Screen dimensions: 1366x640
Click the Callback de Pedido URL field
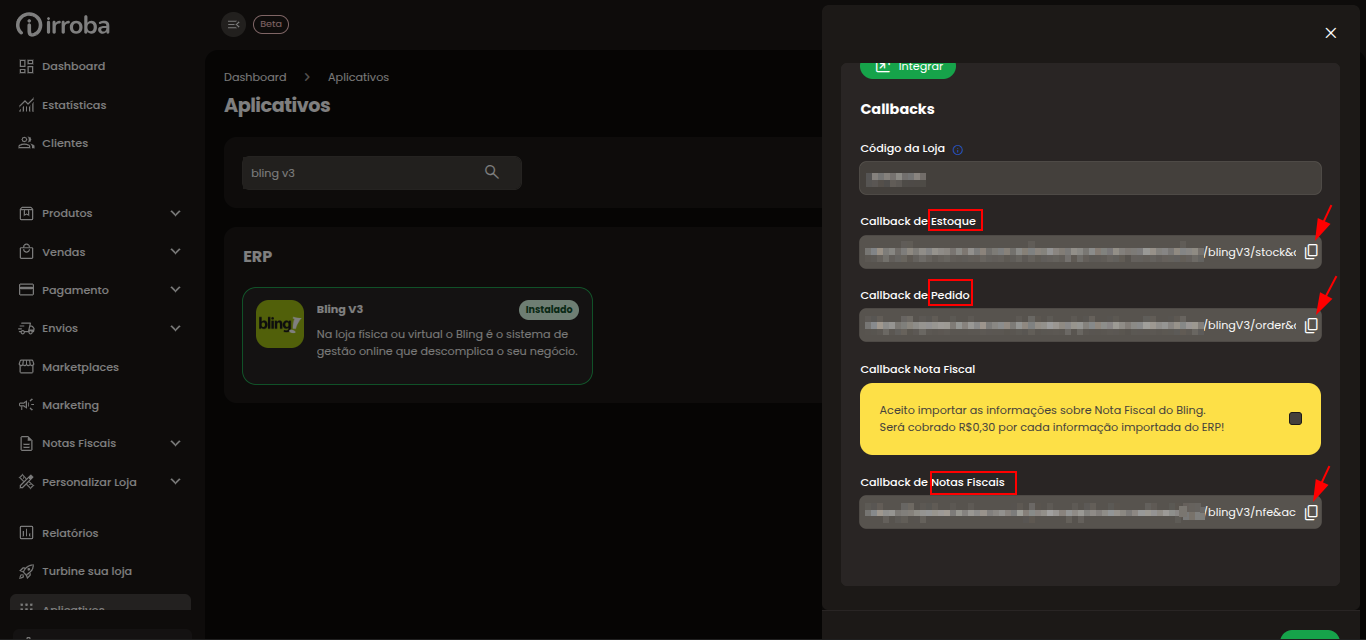click(1090, 325)
